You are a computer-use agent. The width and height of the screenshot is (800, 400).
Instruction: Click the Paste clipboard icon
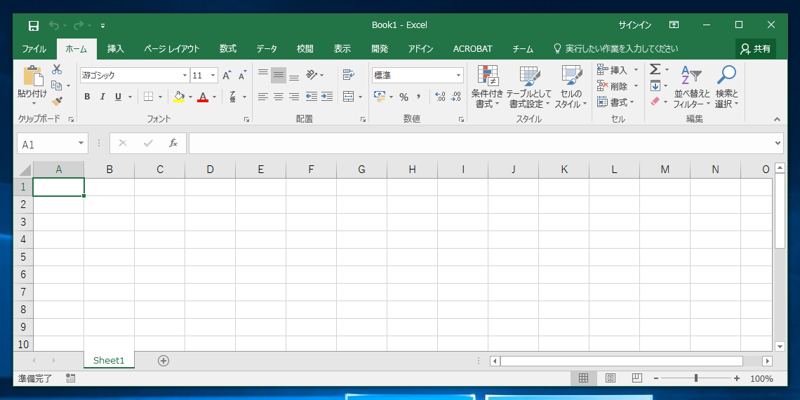pos(33,76)
